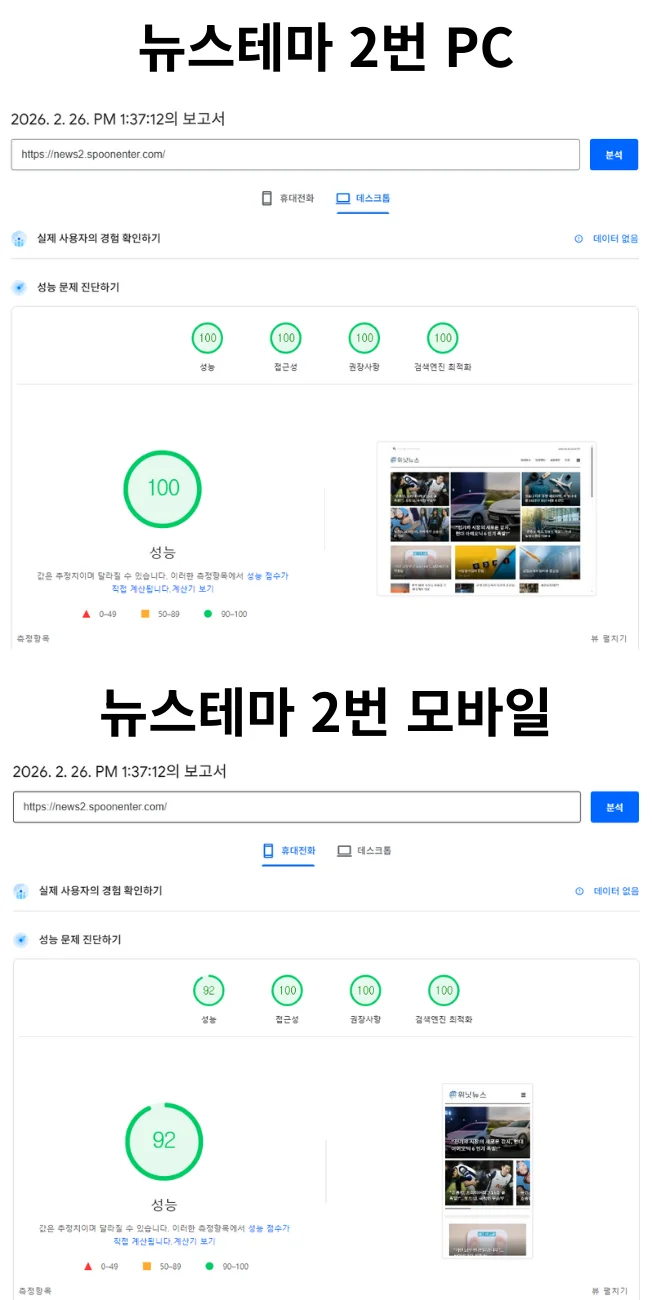Viewport: 652px width, 1300px height.
Task: Click the 데이터 없음 text in mobile report
Action: [616, 891]
